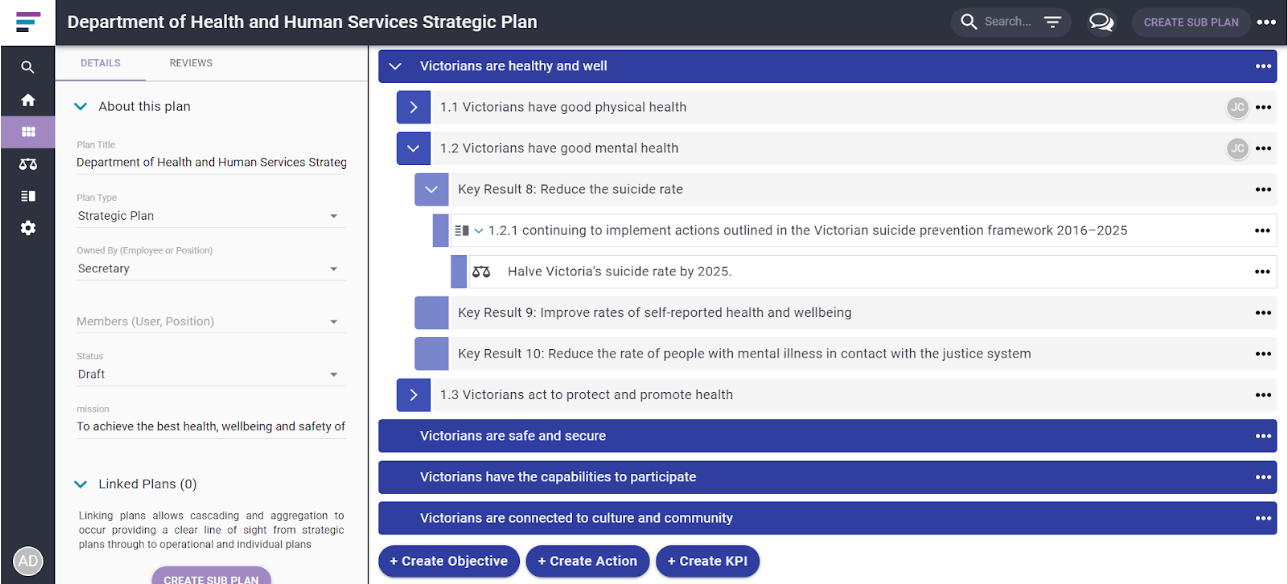This screenshot has height=584, width=1287.
Task: Open settings gear in left sidebar
Action: coord(28,228)
